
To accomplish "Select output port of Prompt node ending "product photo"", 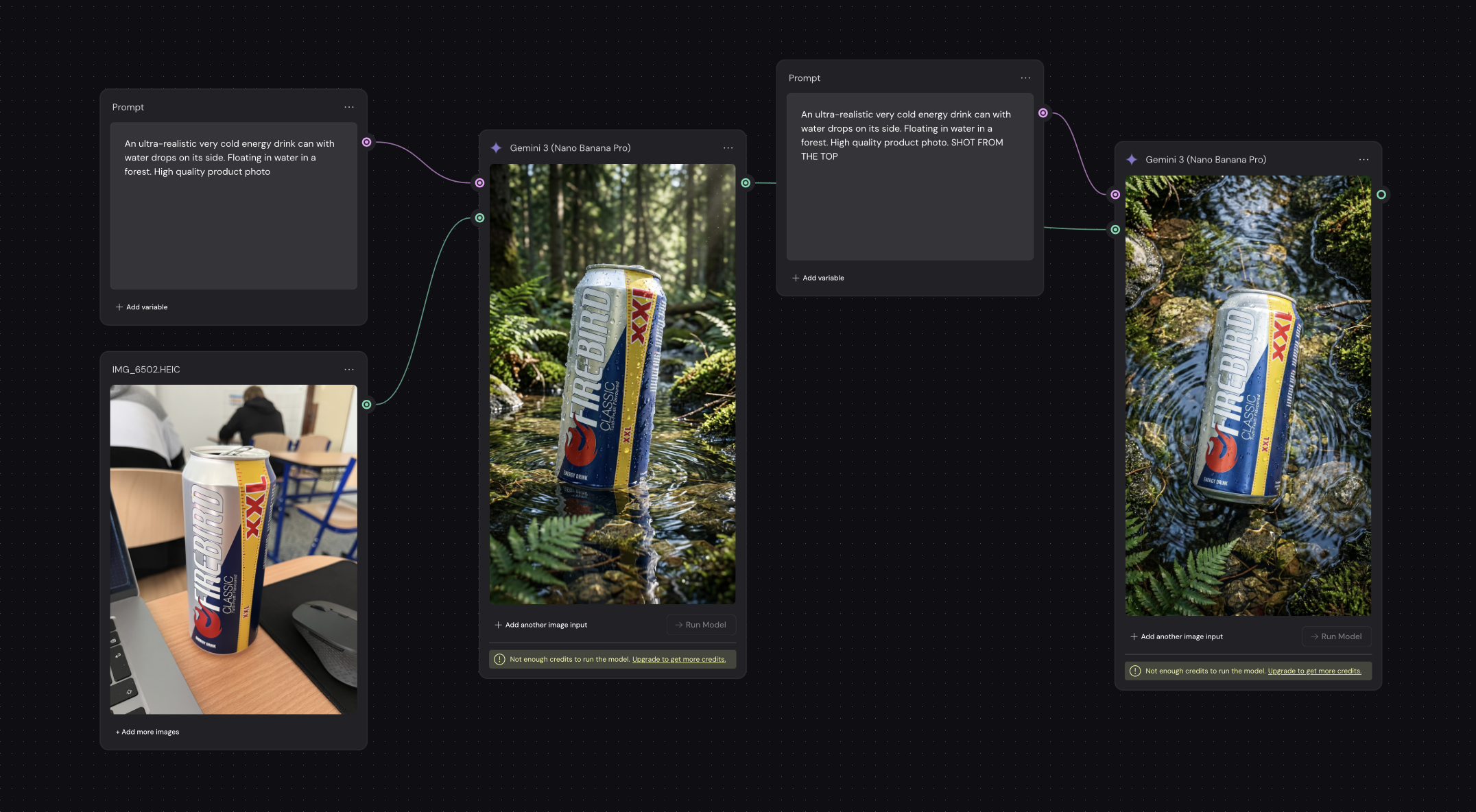I will point(367,142).
